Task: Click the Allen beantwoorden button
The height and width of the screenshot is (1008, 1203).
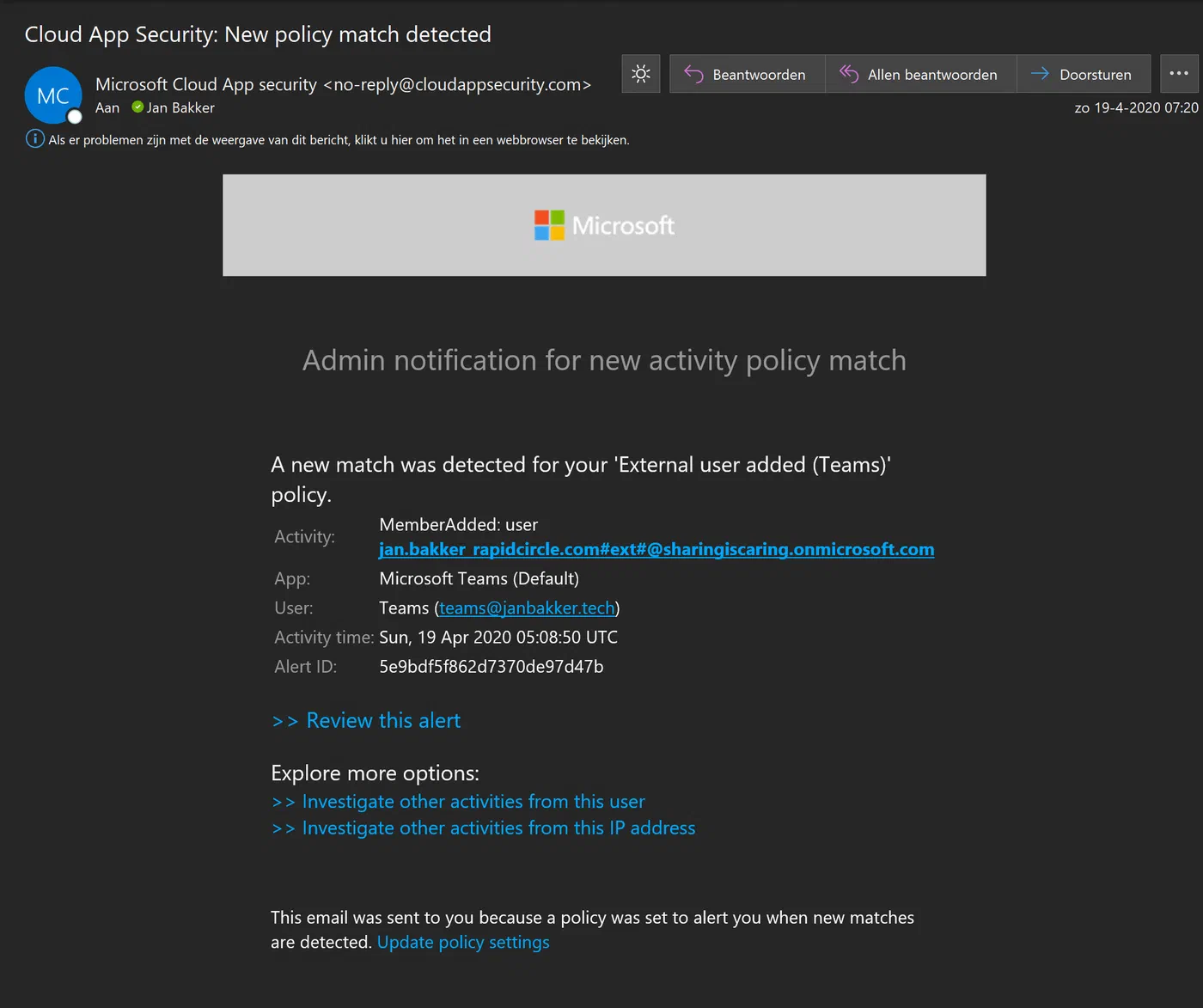Action: click(x=920, y=74)
